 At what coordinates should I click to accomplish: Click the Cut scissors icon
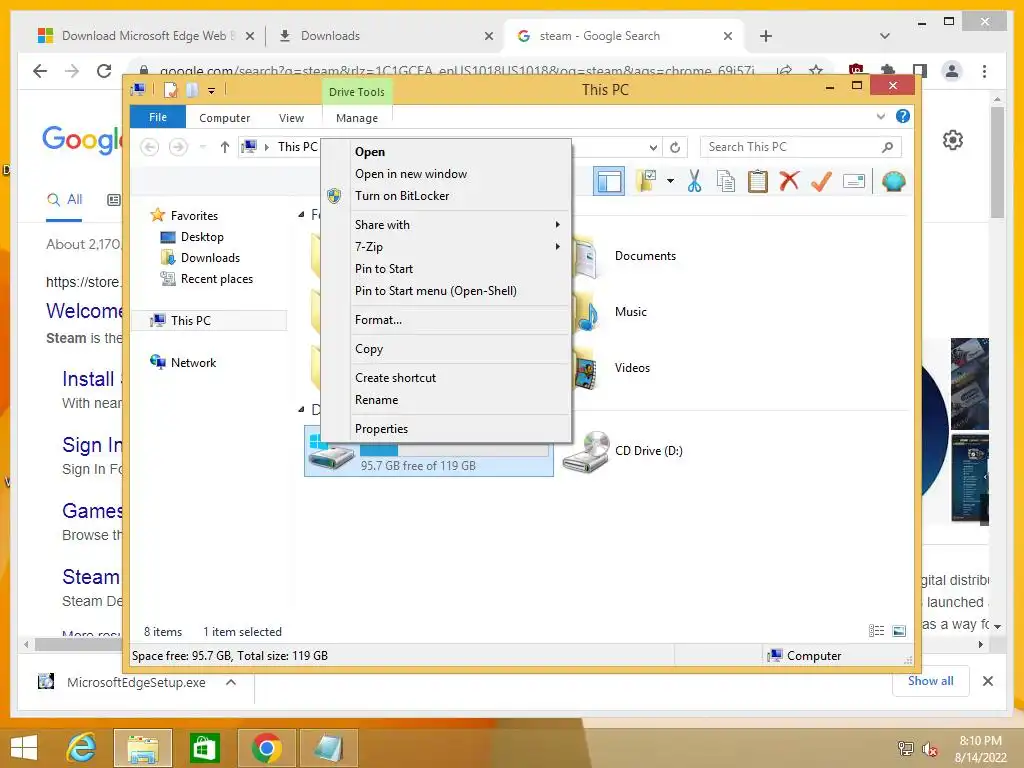click(x=694, y=181)
